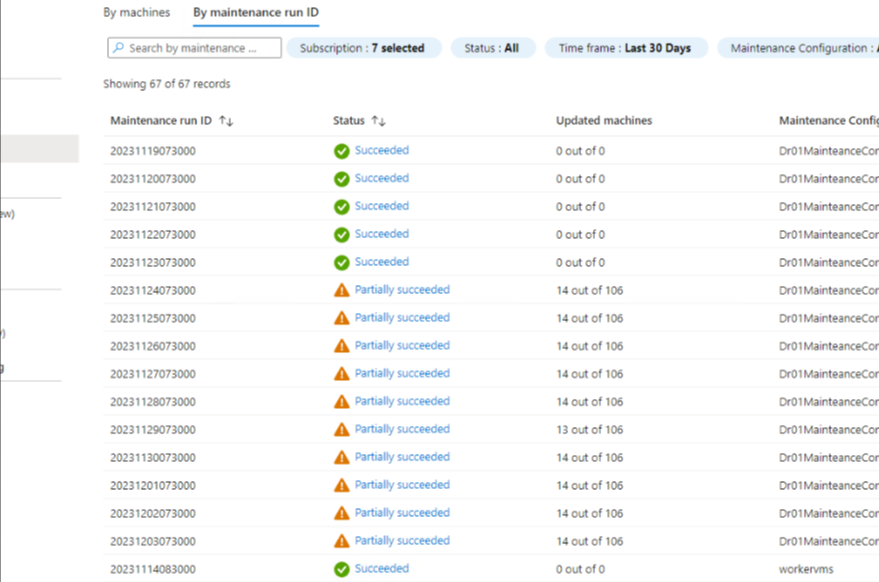Click the magnifier icon in search box

click(118, 48)
